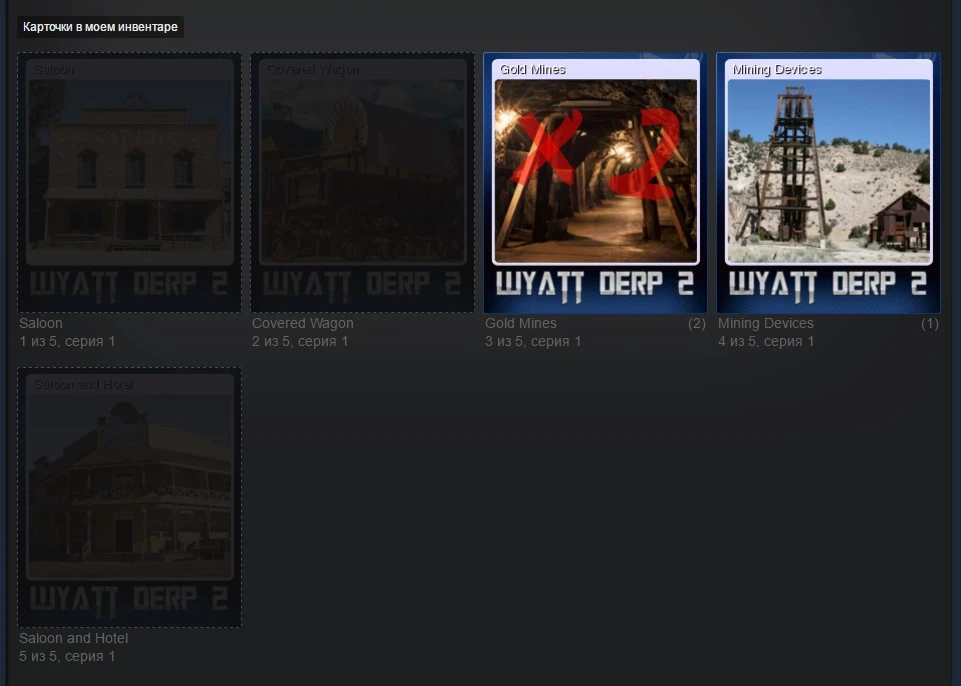This screenshot has width=961, height=686.
Task: Click the 'Covered Wagon' card name caption
Action: tap(303, 323)
